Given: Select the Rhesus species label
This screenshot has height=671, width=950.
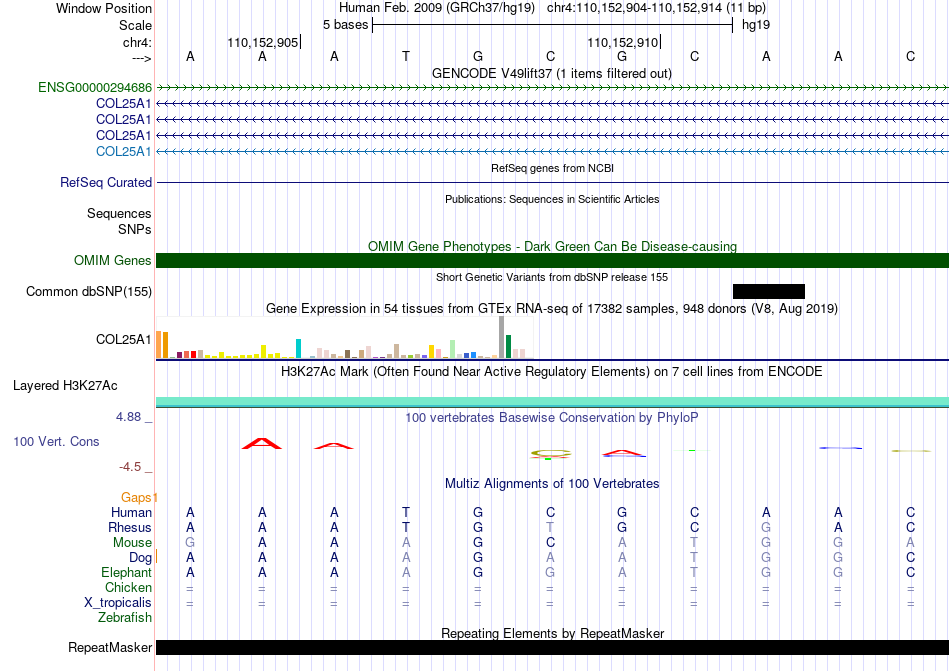Looking at the screenshot, I should click(130, 527).
